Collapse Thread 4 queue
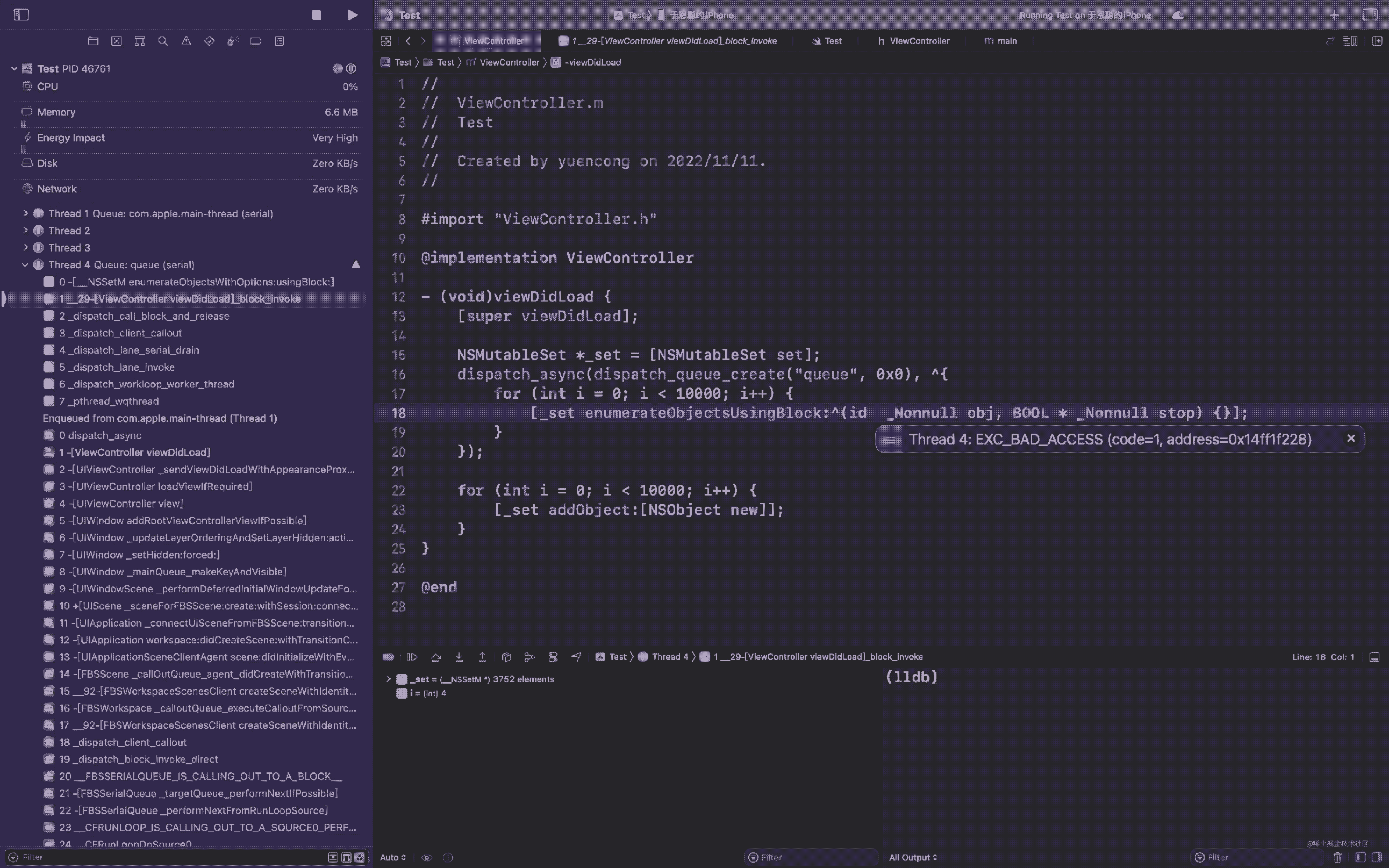The height and width of the screenshot is (868, 1389). pyautogui.click(x=25, y=264)
